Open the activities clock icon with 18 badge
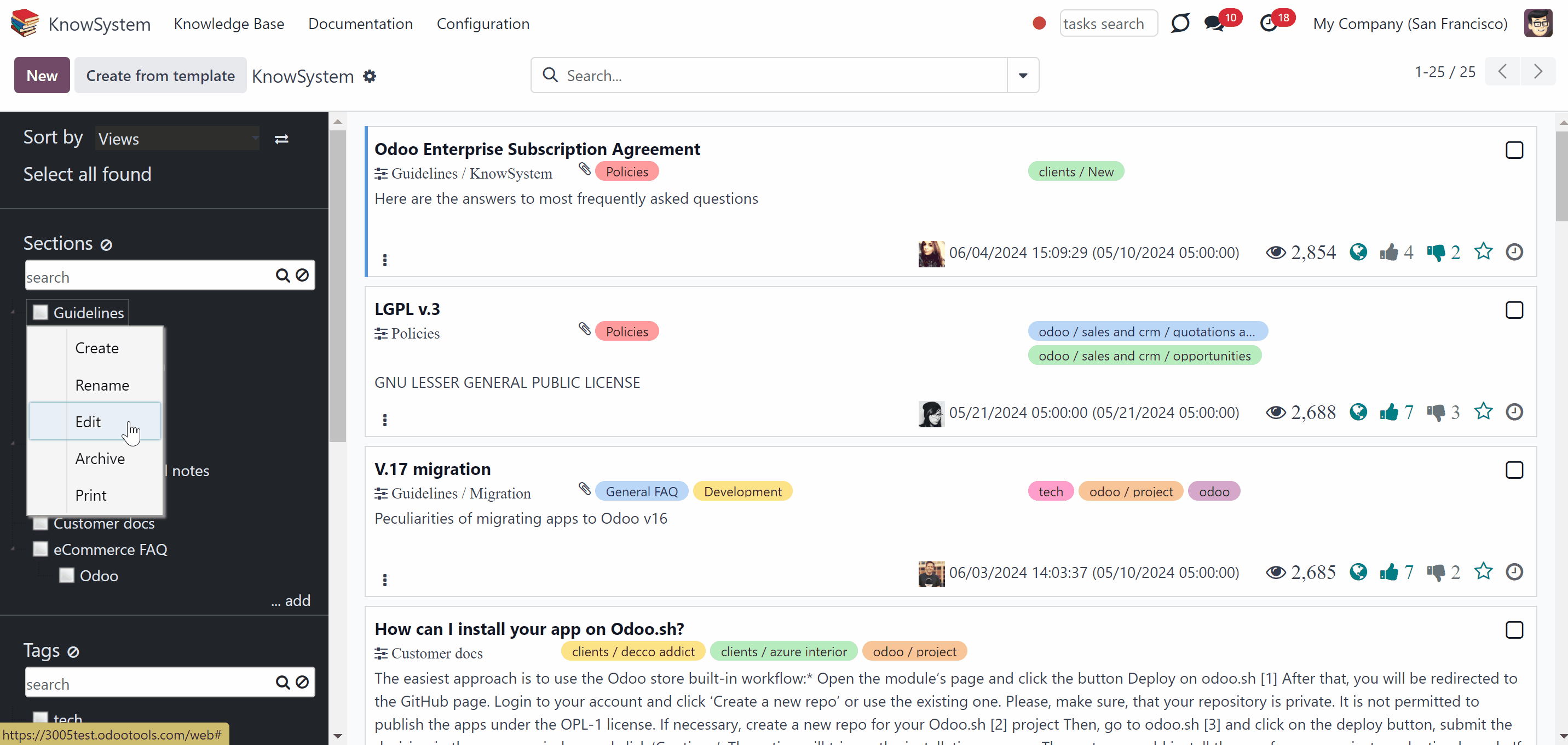This screenshot has width=1568, height=745. (x=1269, y=24)
